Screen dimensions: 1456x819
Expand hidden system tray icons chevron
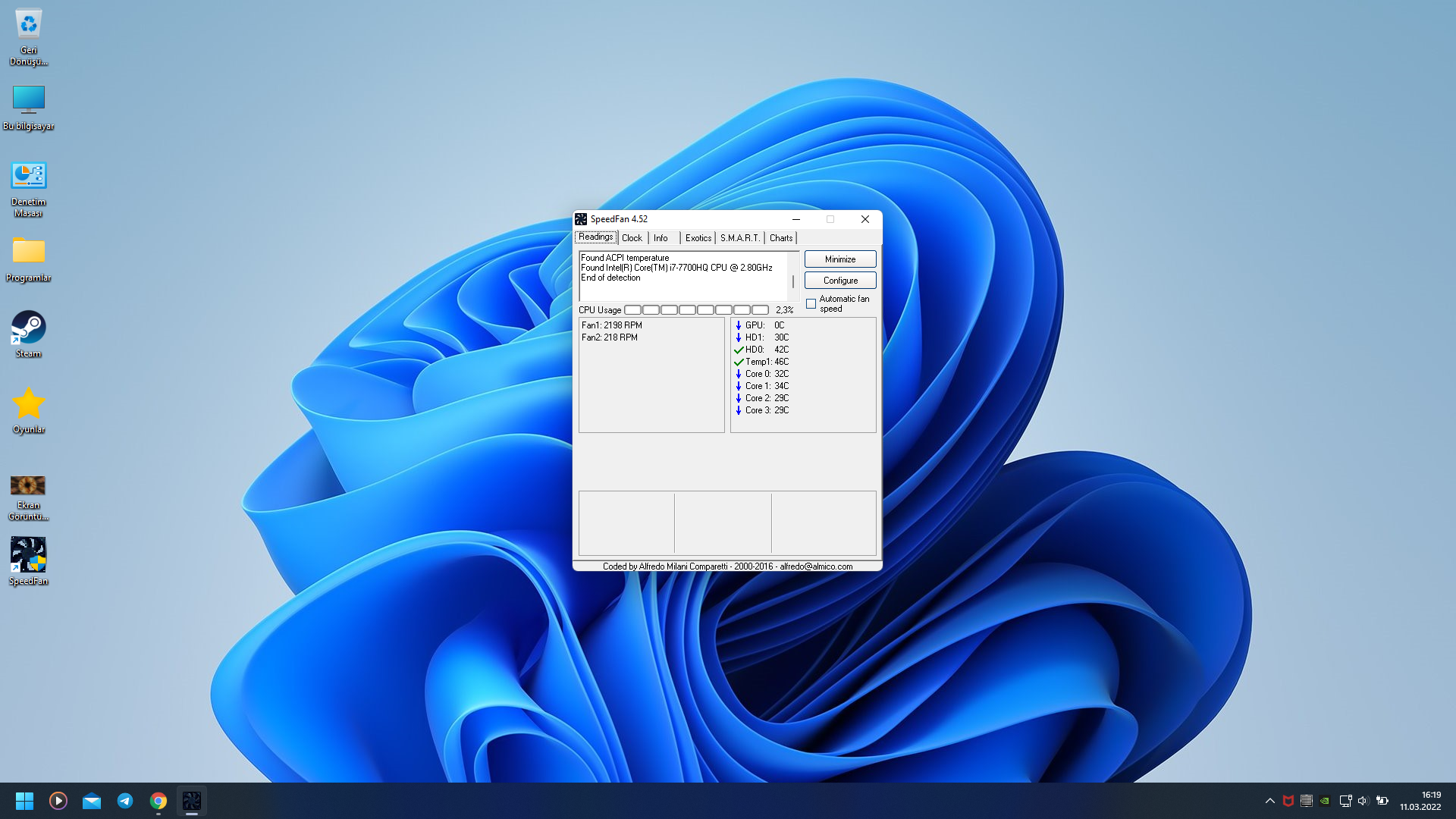click(1269, 801)
